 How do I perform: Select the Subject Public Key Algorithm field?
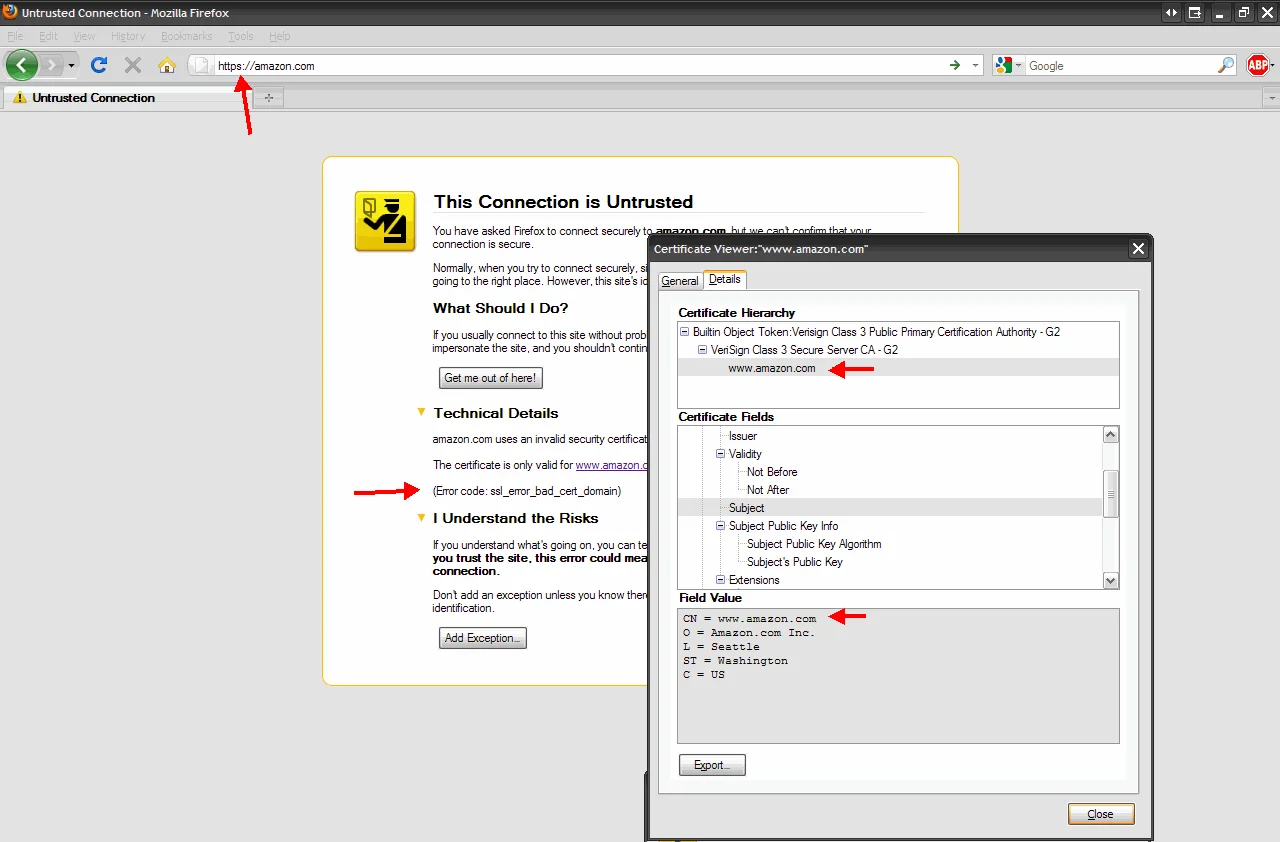[x=814, y=544]
